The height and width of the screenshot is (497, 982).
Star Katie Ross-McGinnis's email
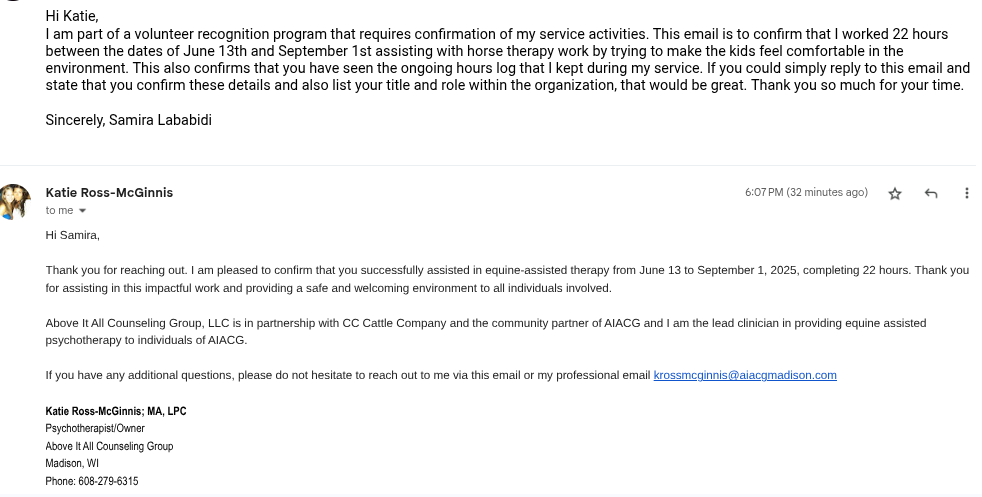[895, 193]
